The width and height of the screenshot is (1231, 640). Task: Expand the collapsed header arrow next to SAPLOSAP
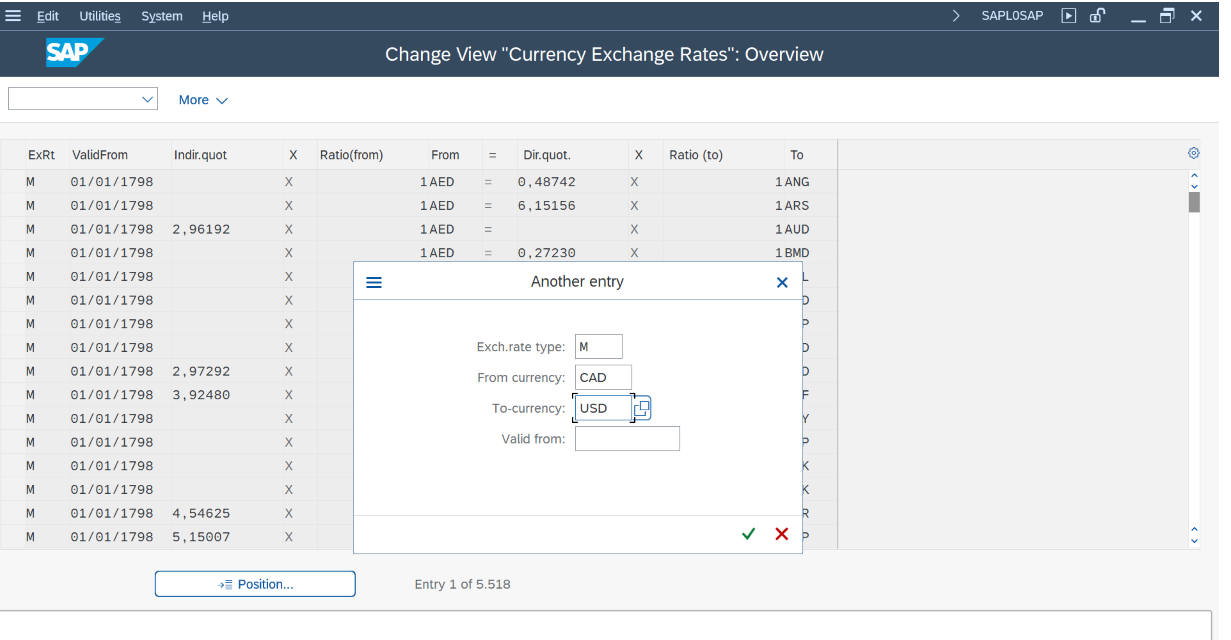(x=956, y=16)
